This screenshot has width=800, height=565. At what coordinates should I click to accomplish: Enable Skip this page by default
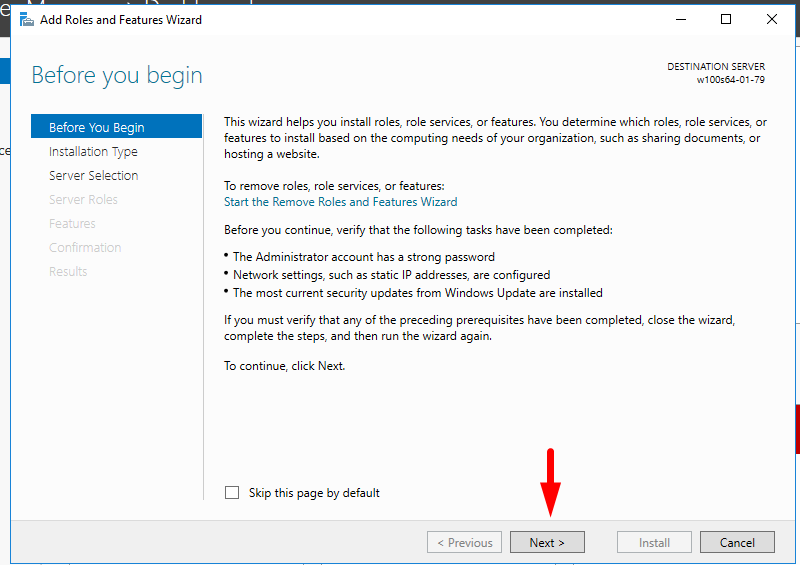[x=233, y=493]
